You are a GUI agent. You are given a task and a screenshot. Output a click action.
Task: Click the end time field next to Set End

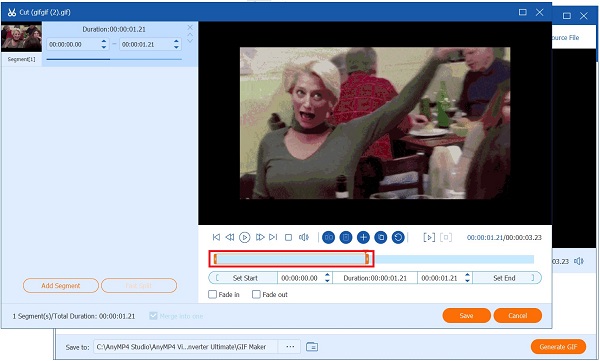pyautogui.click(x=441, y=278)
